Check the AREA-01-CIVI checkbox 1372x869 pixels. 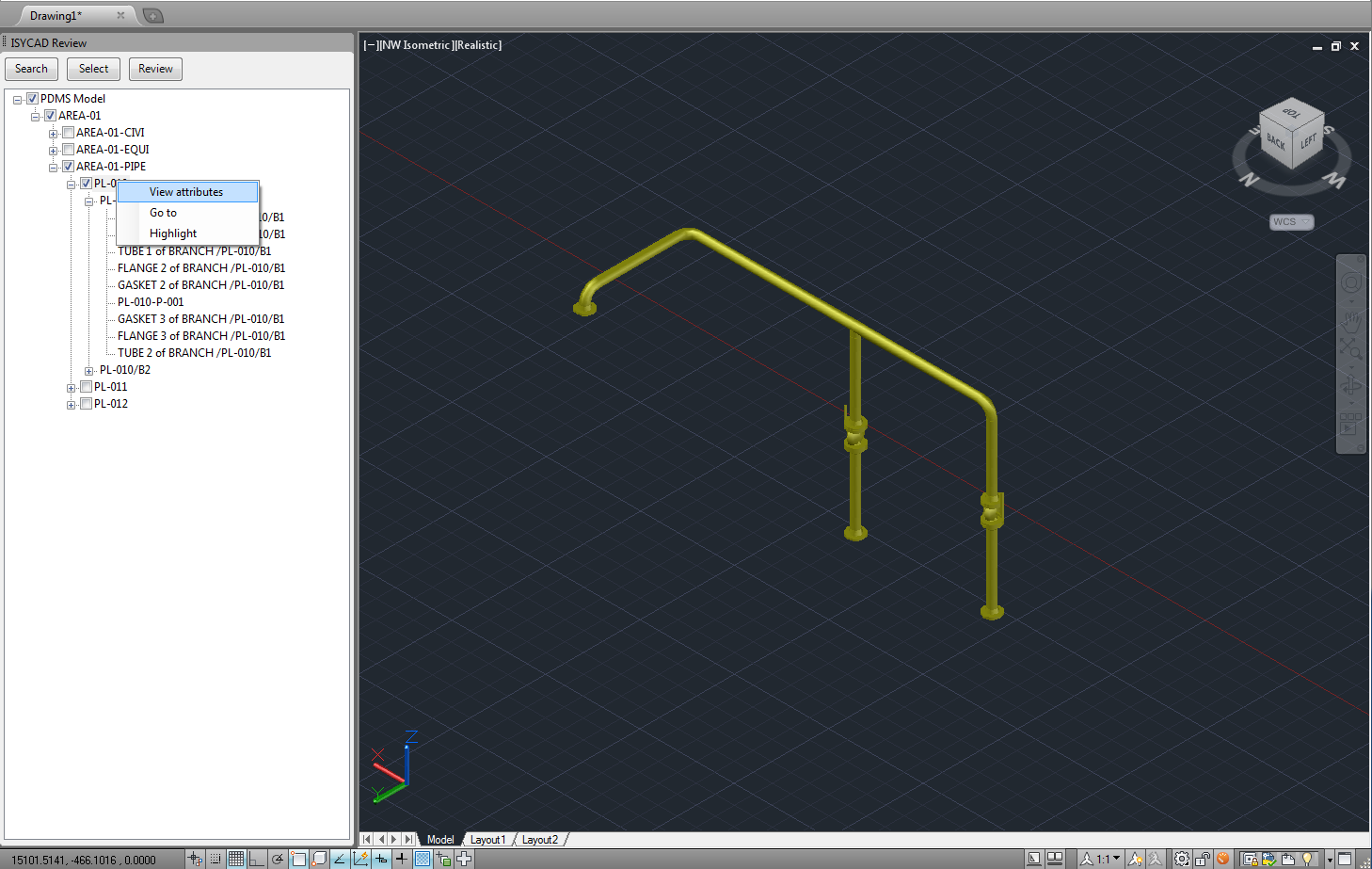click(68, 133)
